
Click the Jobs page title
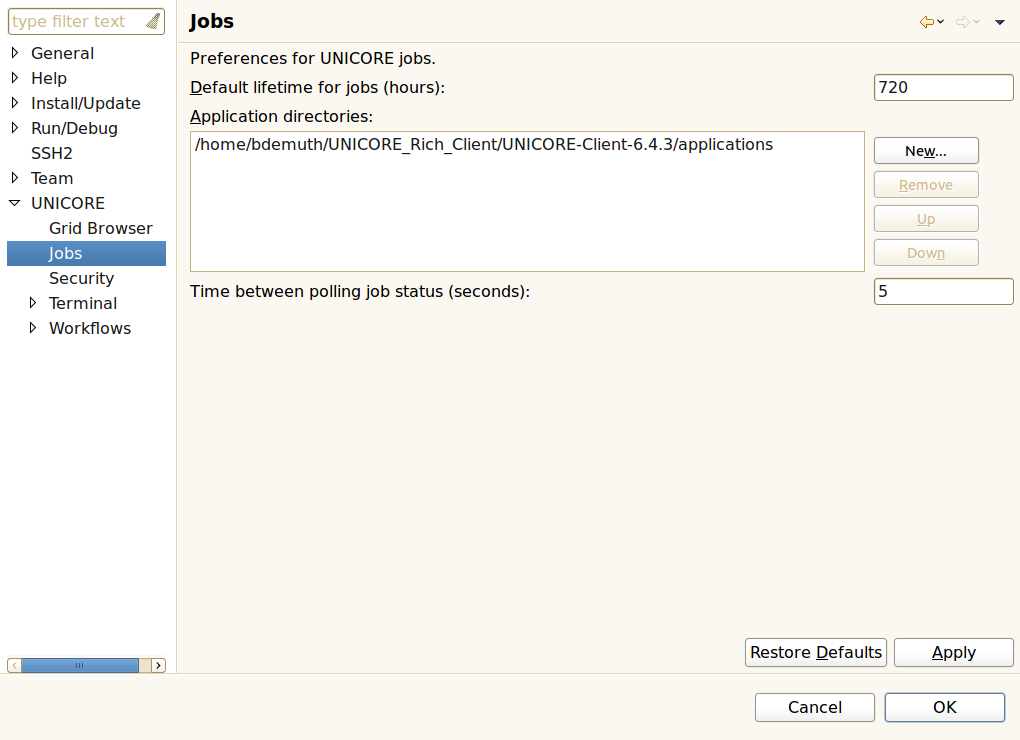click(211, 21)
